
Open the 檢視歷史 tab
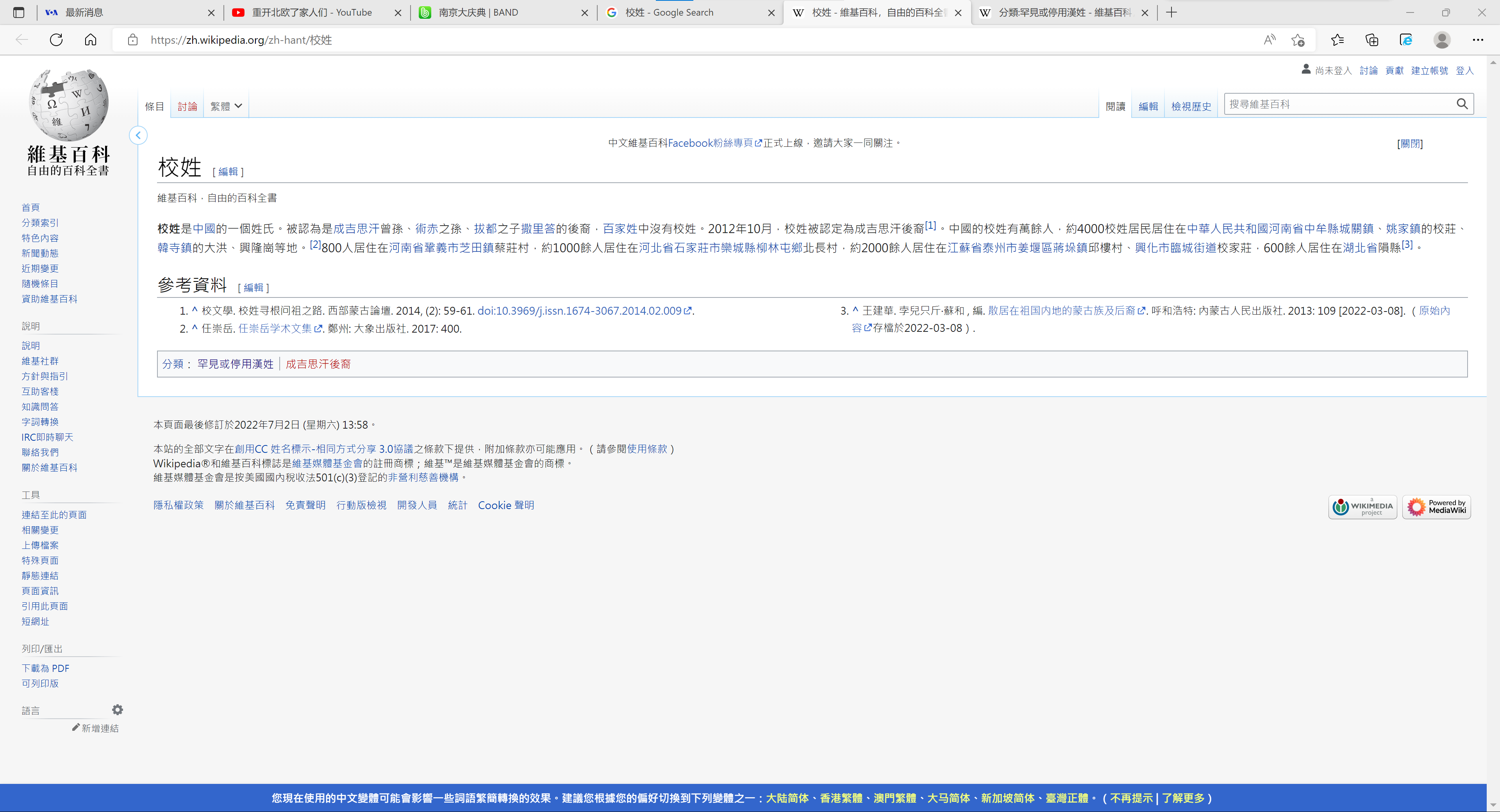coord(1191,106)
